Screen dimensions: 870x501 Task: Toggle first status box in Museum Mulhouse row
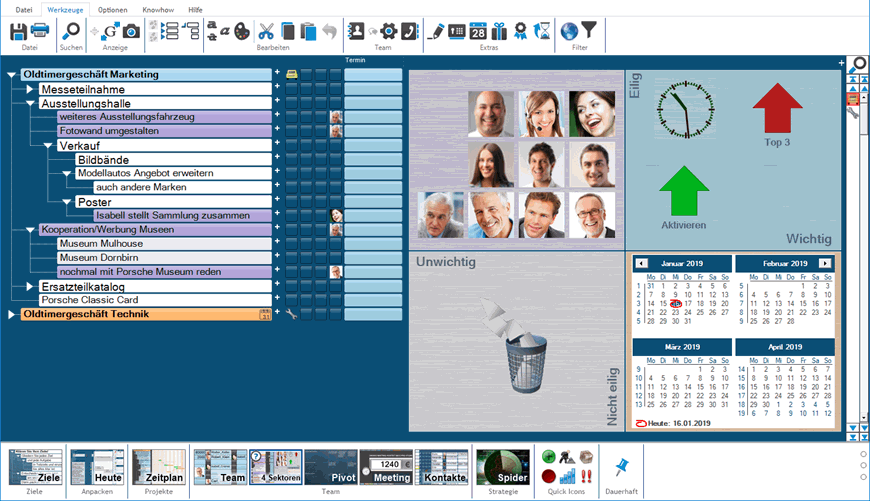[x=292, y=243]
